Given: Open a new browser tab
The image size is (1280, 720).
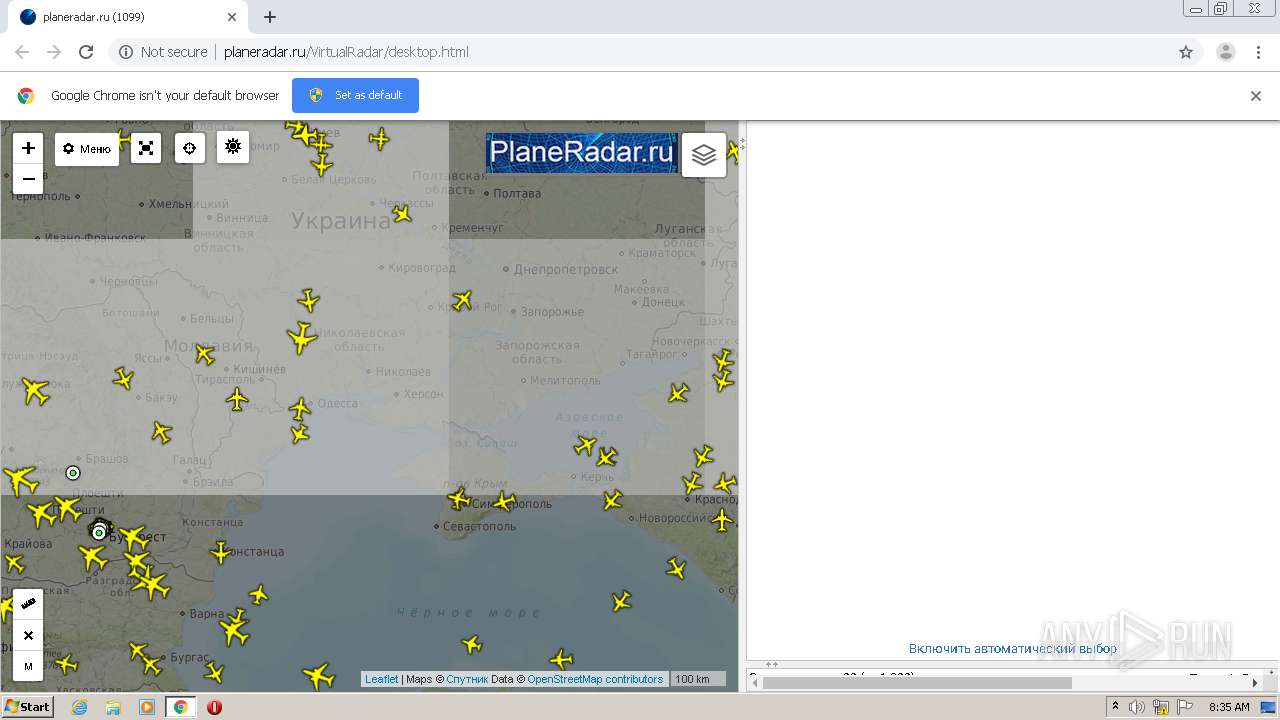Looking at the screenshot, I should pos(270,17).
